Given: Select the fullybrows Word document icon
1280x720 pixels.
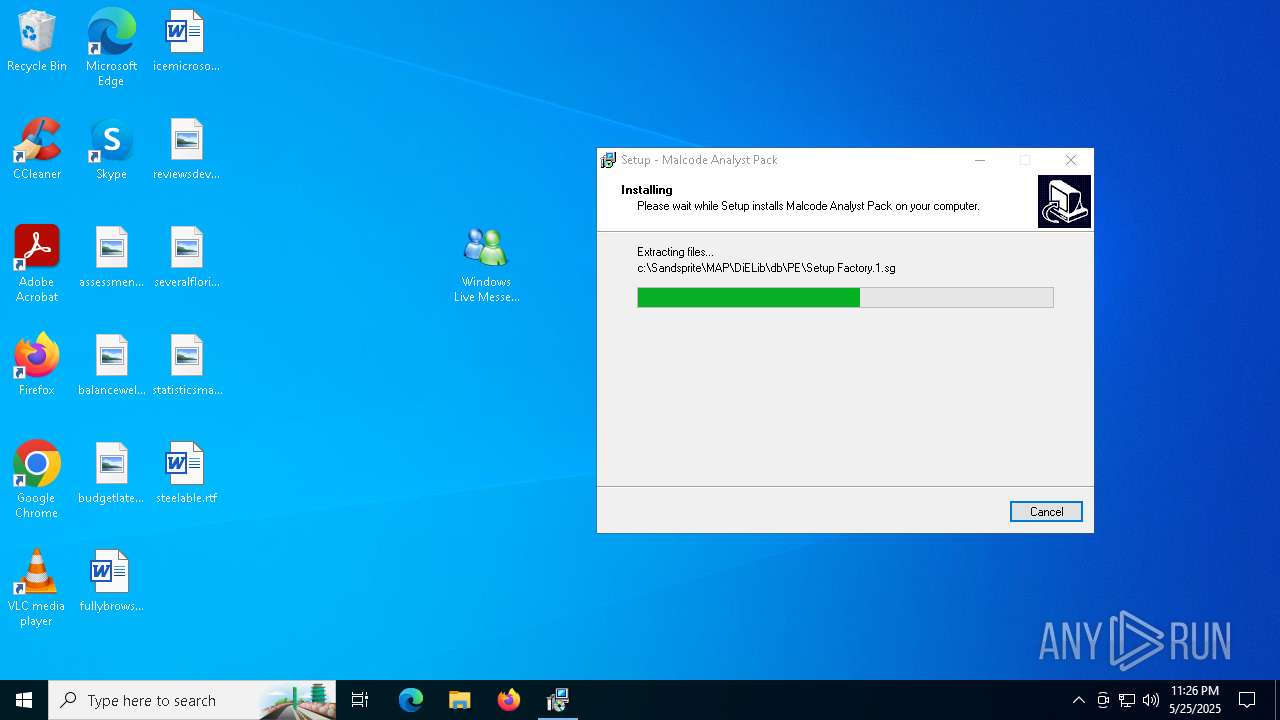Looking at the screenshot, I should (x=111, y=582).
